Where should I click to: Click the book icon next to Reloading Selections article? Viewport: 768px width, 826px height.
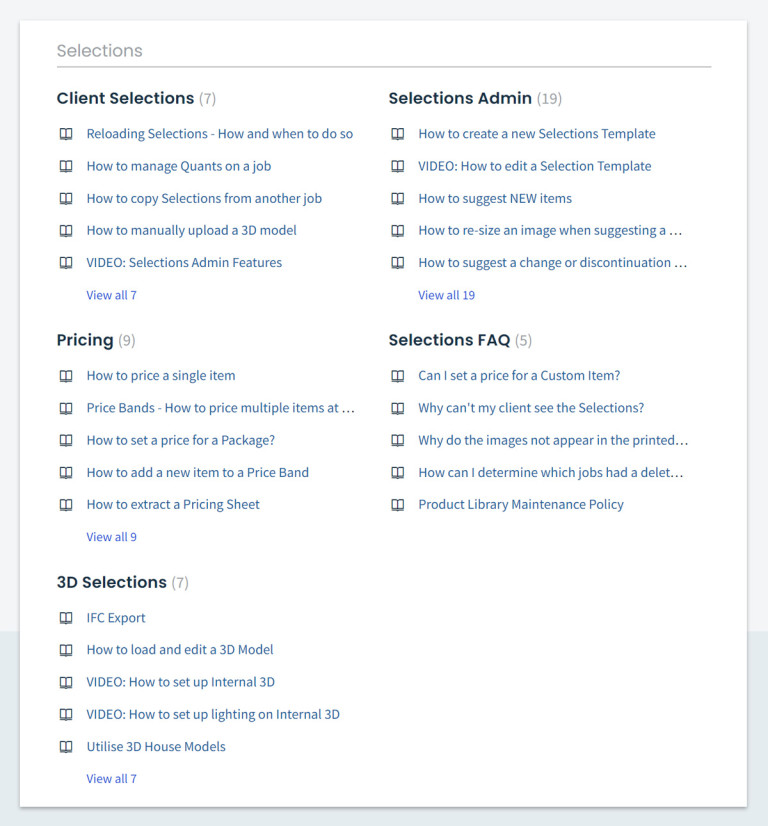pyautogui.click(x=66, y=133)
